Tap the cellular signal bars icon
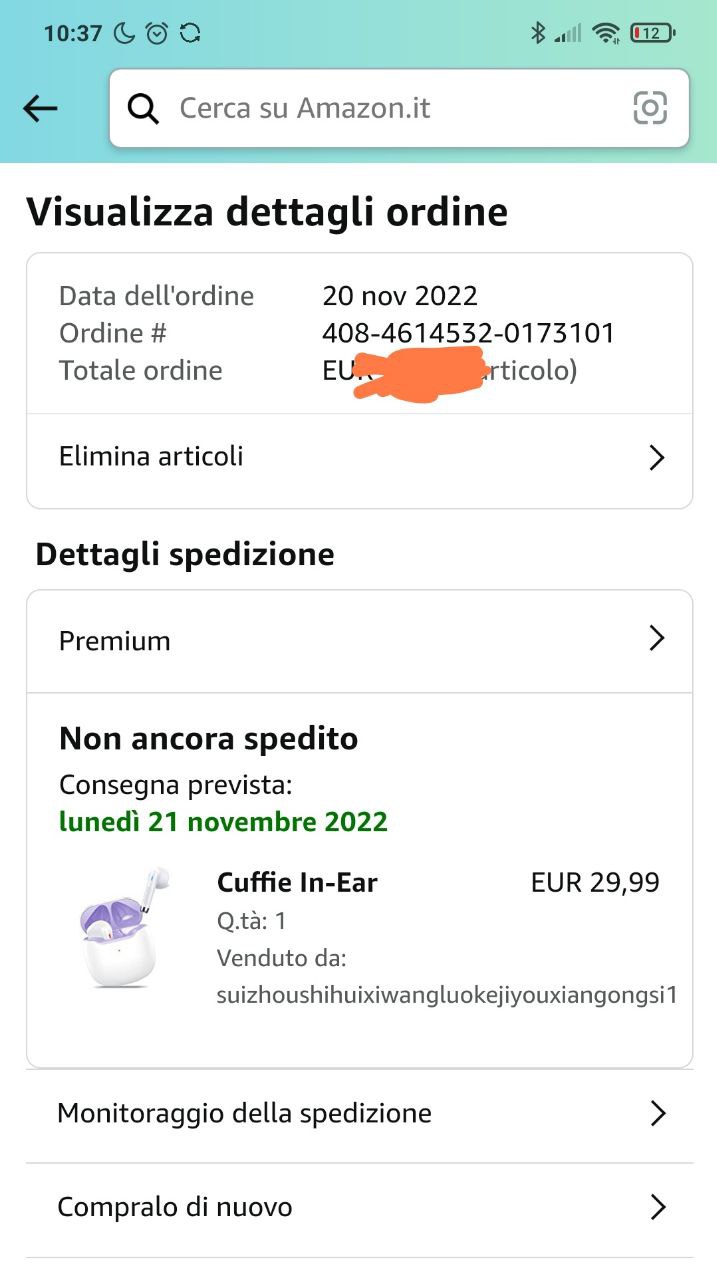This screenshot has height=1280, width=717. pyautogui.click(x=568, y=33)
